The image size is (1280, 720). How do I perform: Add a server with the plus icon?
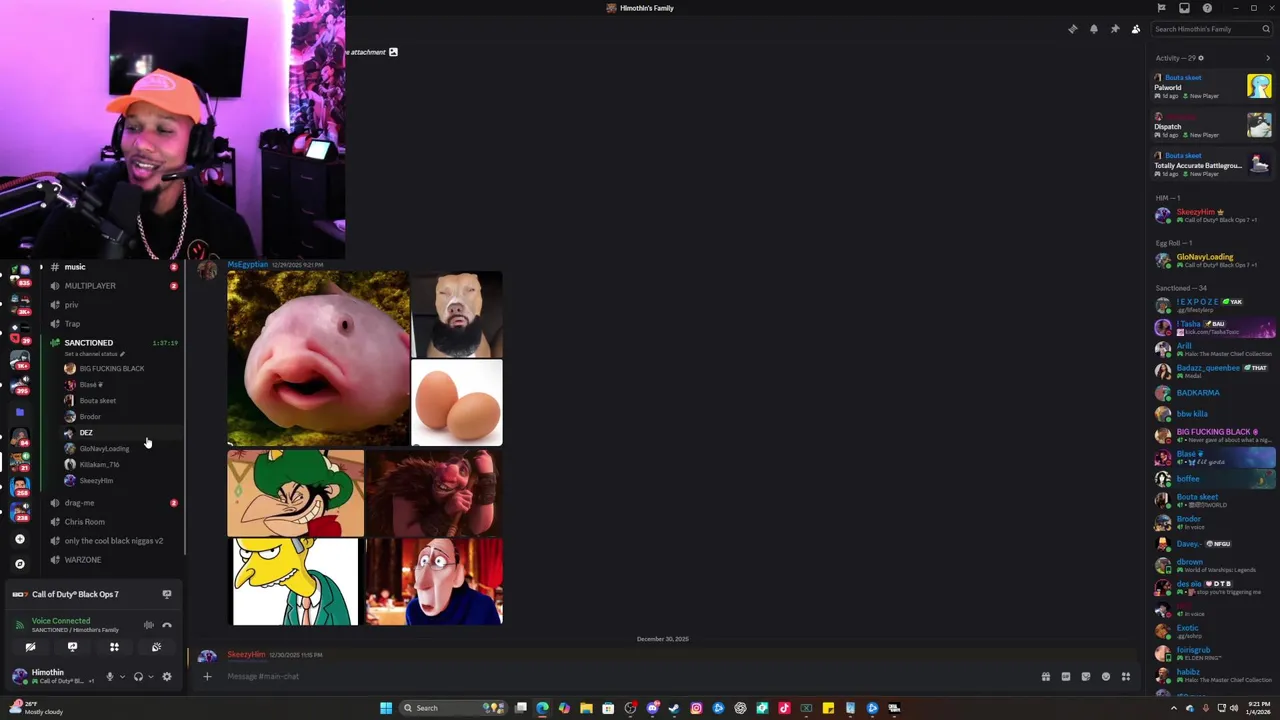(20, 539)
